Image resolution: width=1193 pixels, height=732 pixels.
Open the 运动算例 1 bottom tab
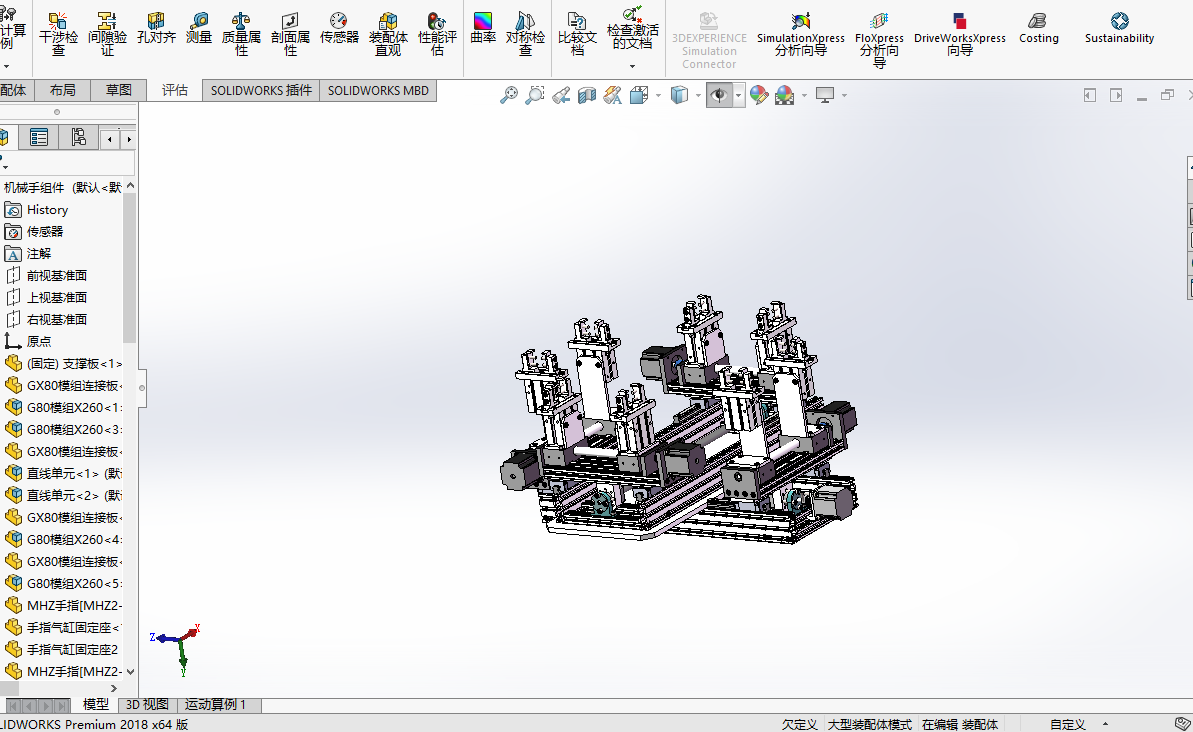coord(215,705)
